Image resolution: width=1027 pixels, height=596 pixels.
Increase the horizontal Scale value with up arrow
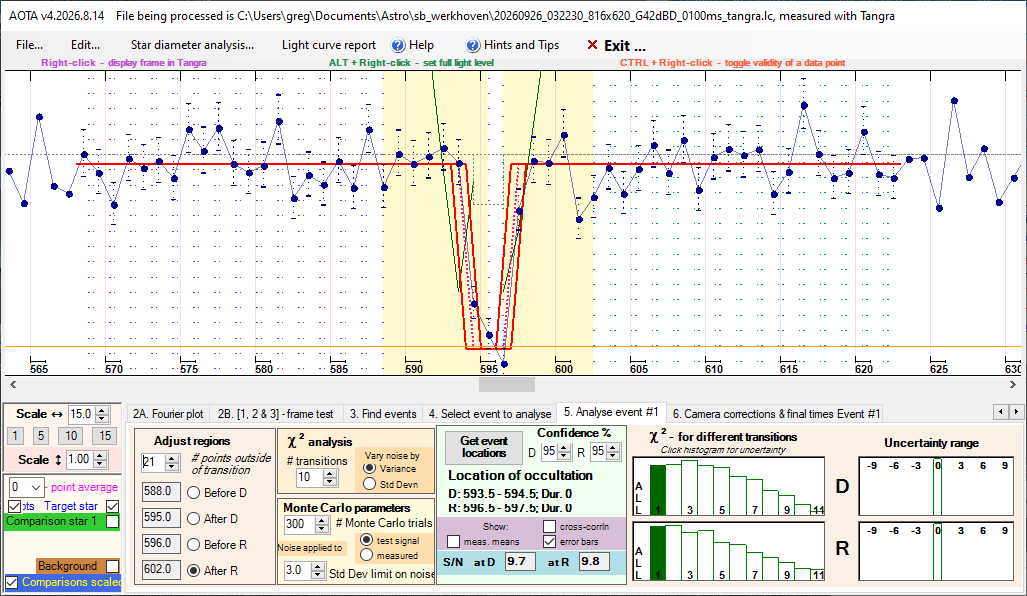point(102,411)
